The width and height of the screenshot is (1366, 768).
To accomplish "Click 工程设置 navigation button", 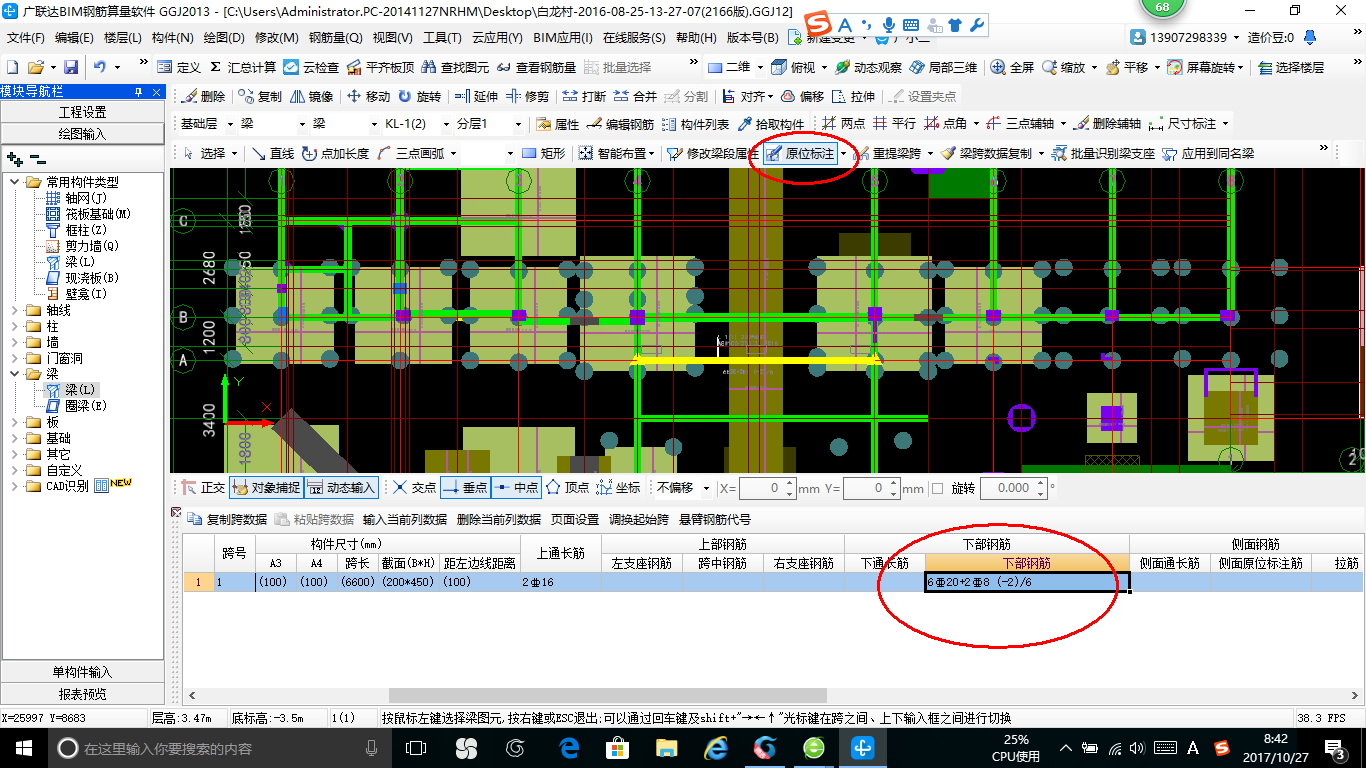I will (x=82, y=112).
